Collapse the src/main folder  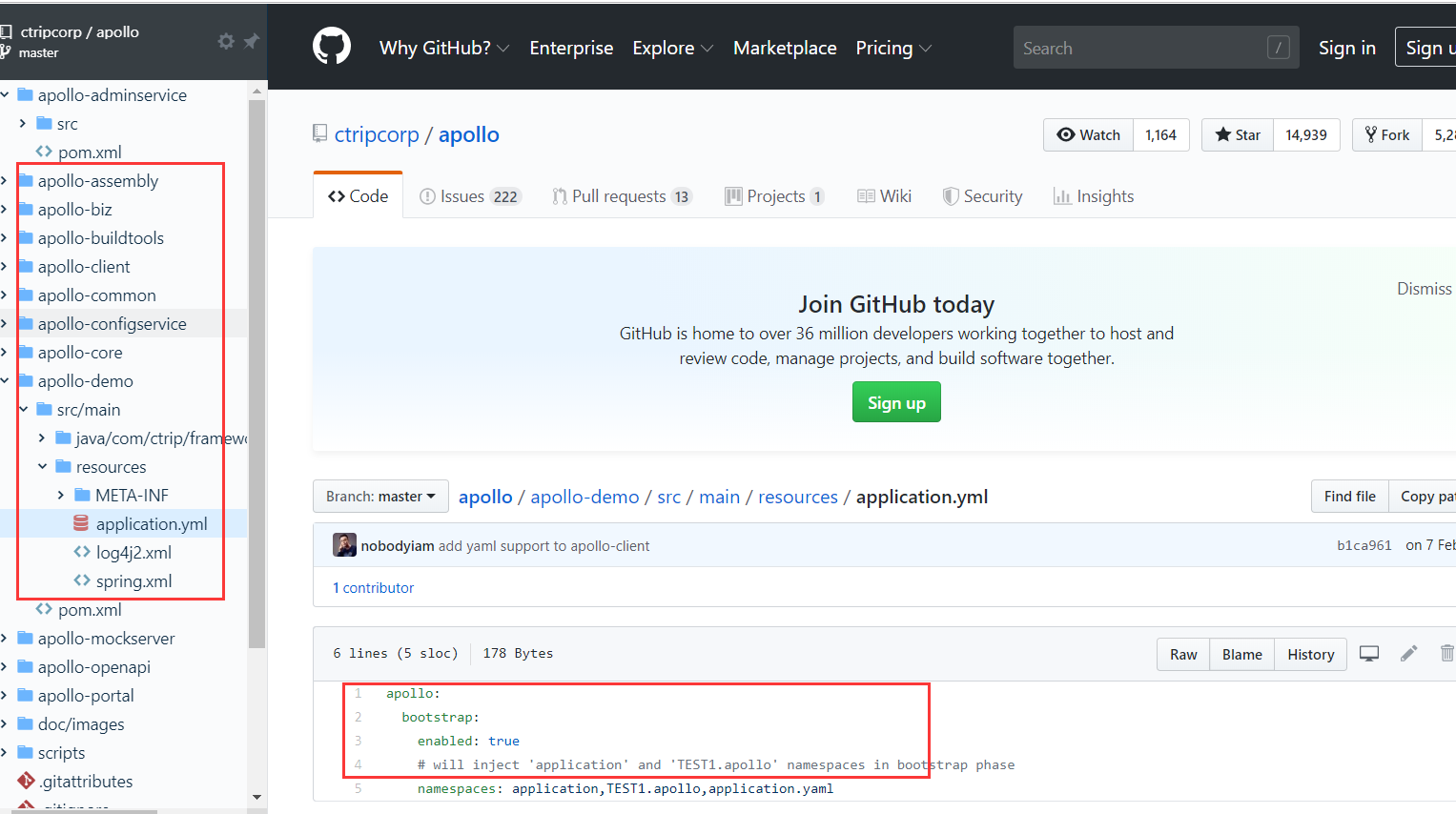(23, 409)
